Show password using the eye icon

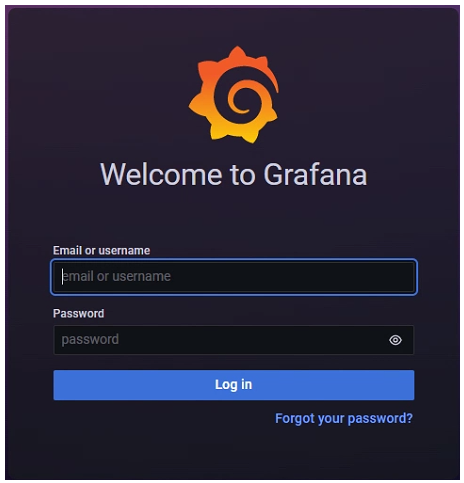pyautogui.click(x=395, y=340)
